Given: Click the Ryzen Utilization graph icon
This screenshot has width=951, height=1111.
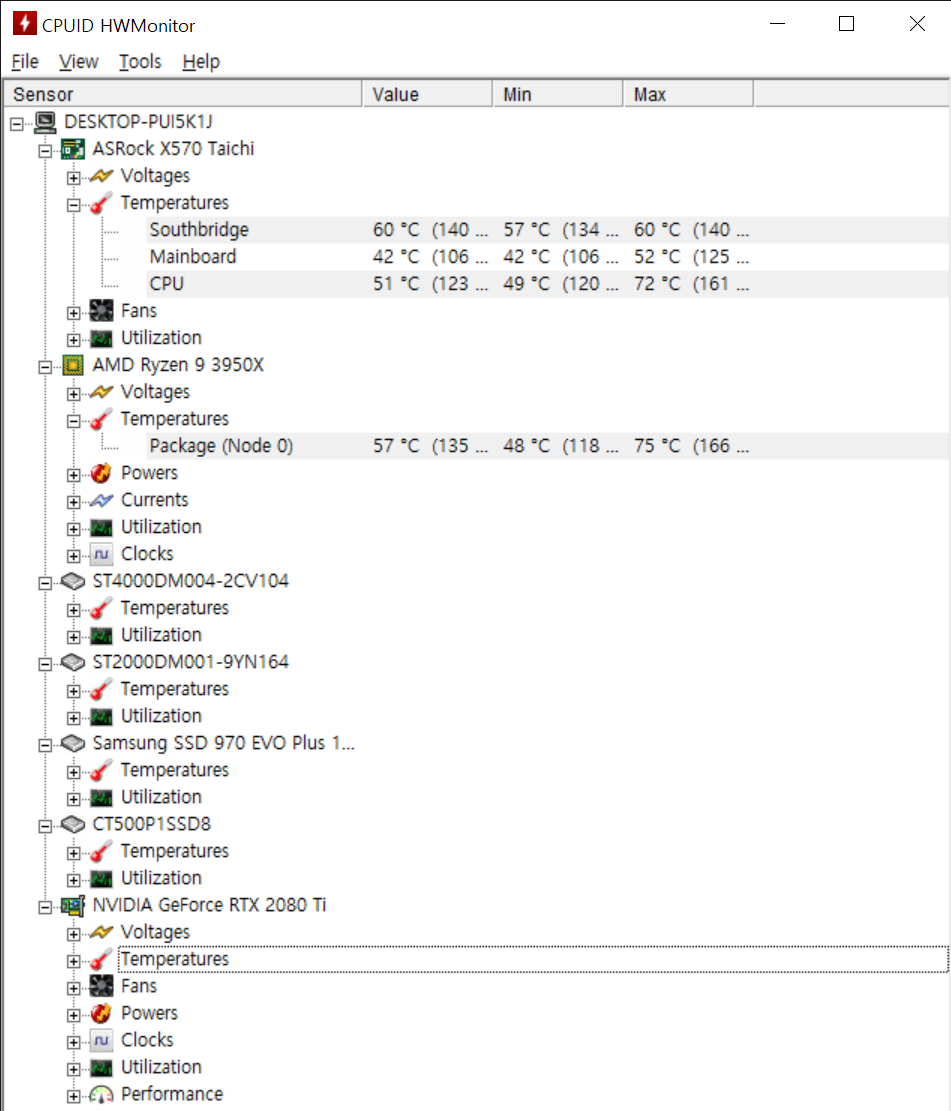Looking at the screenshot, I should point(101,528).
